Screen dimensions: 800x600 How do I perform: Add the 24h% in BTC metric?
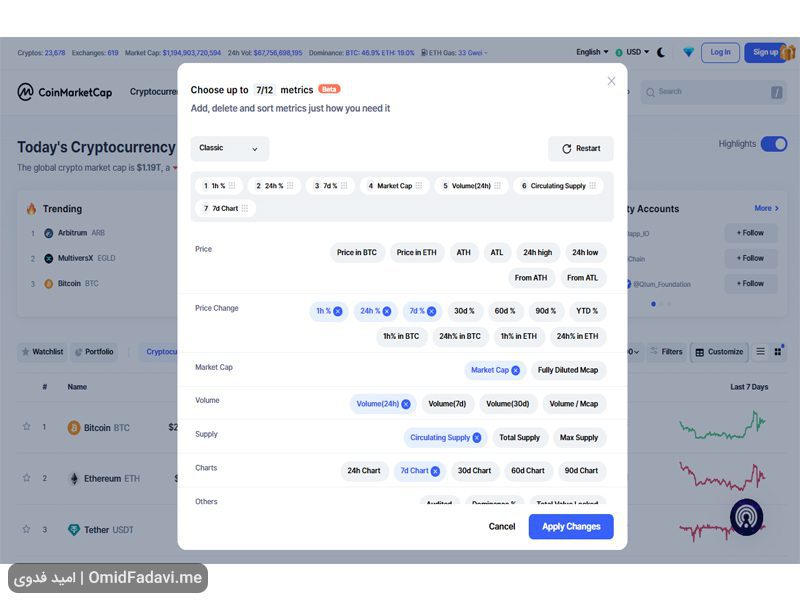pos(460,336)
